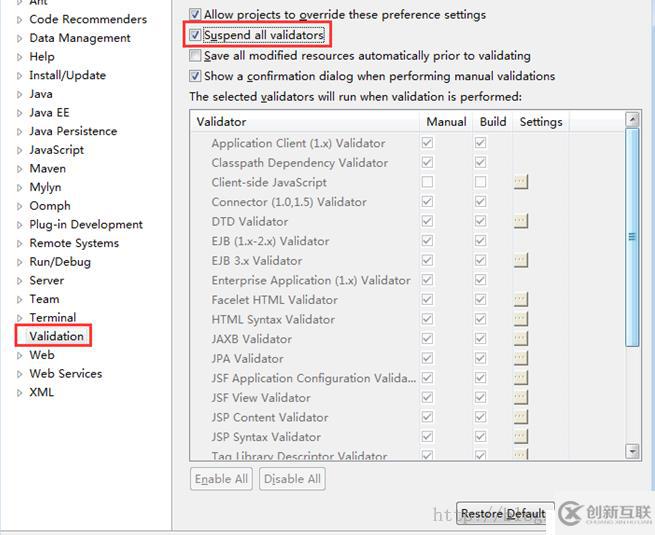The height and width of the screenshot is (535, 655).
Task: Open settings button for JSF View Validator
Action: pos(520,398)
